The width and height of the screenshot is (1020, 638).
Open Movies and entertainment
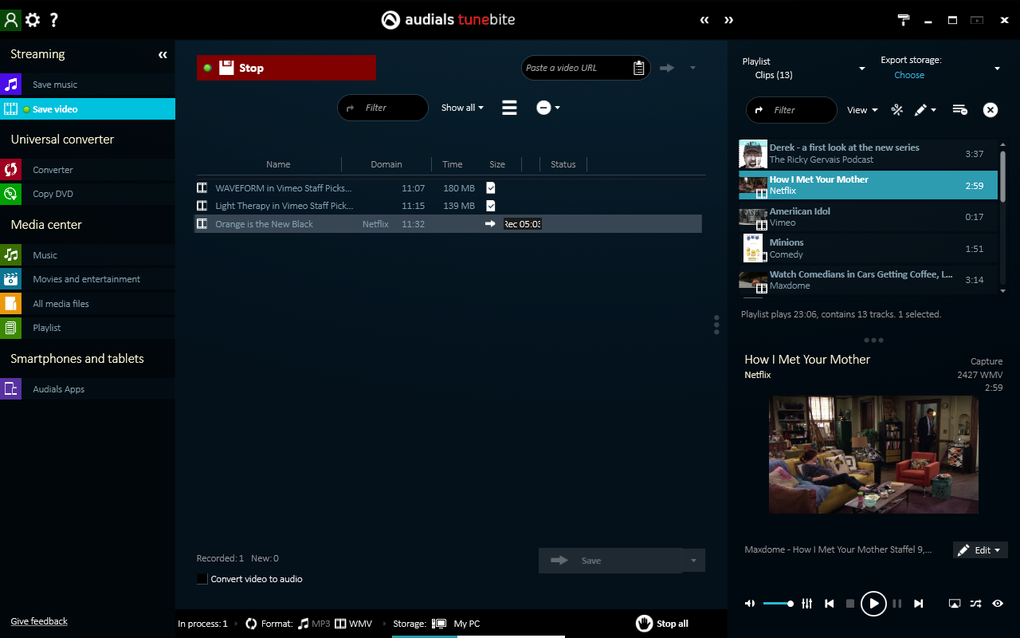tap(87, 279)
